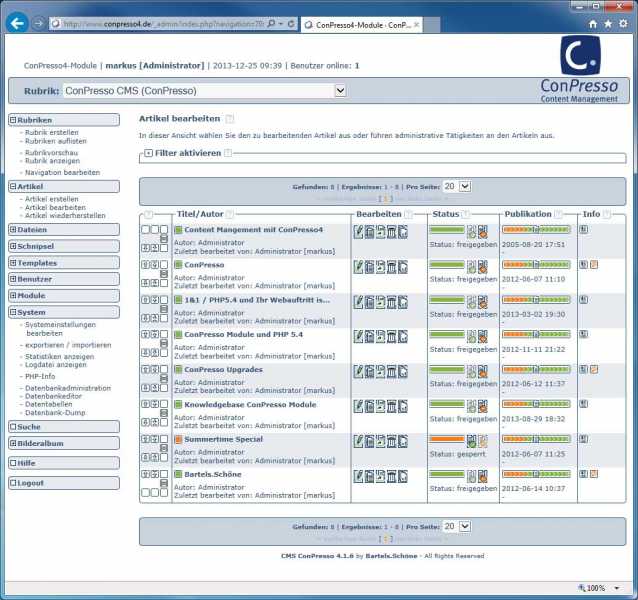
Task: Open the 100% zoom control in status bar
Action: click(600, 588)
